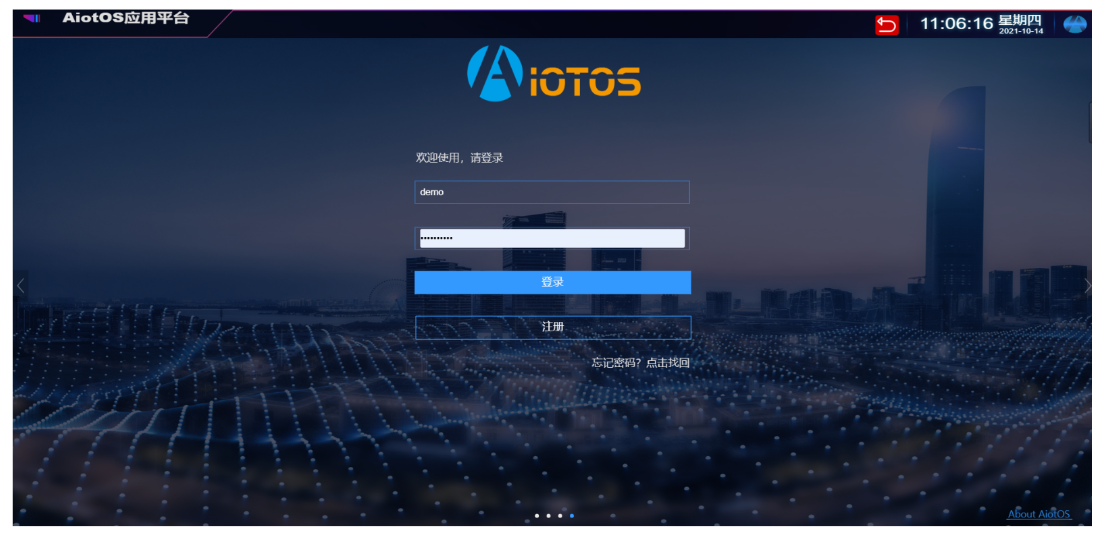This screenshot has height=537, width=1110.
Task: Click the AiotOS logo above the login form
Action: pos(553,74)
